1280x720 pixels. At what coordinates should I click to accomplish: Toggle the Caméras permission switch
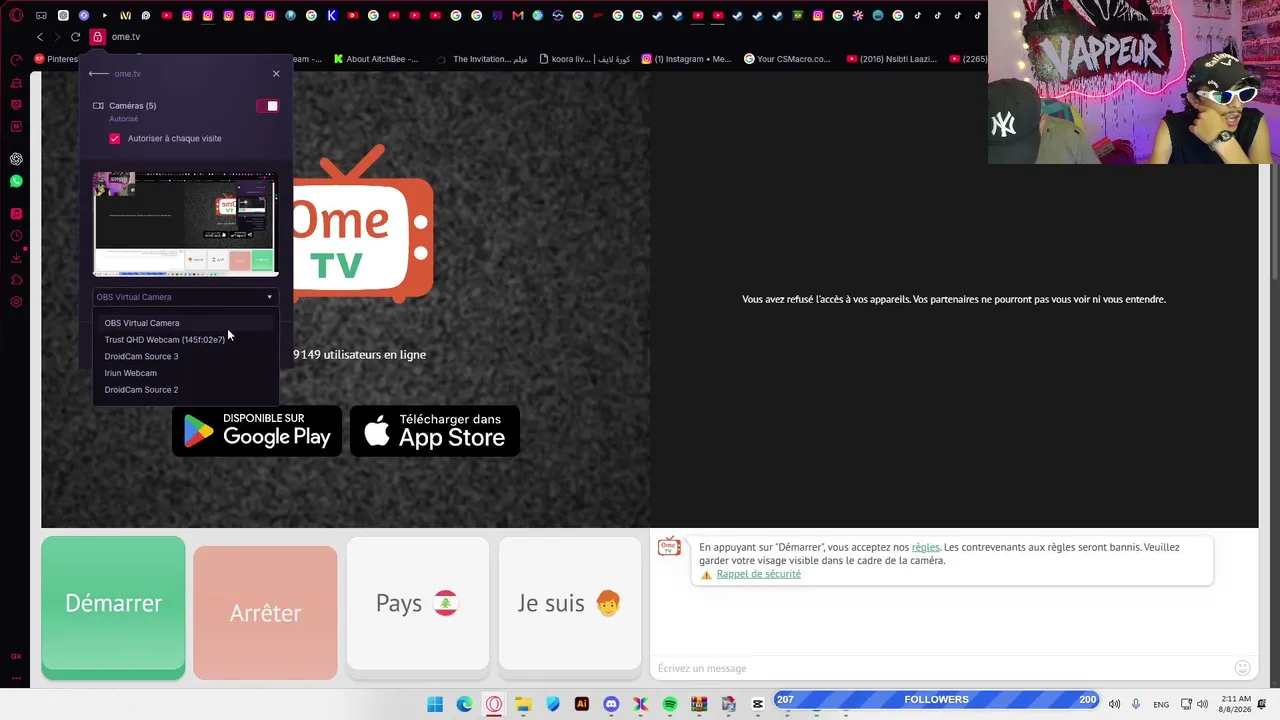[x=267, y=106]
